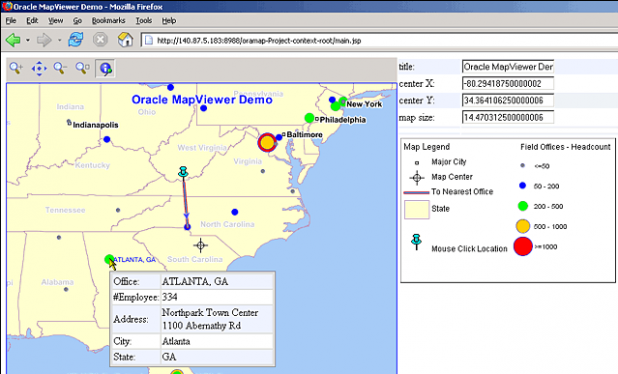Viewport: 618px width, 374px height.
Task: Open the File menu
Action: (x=11, y=20)
